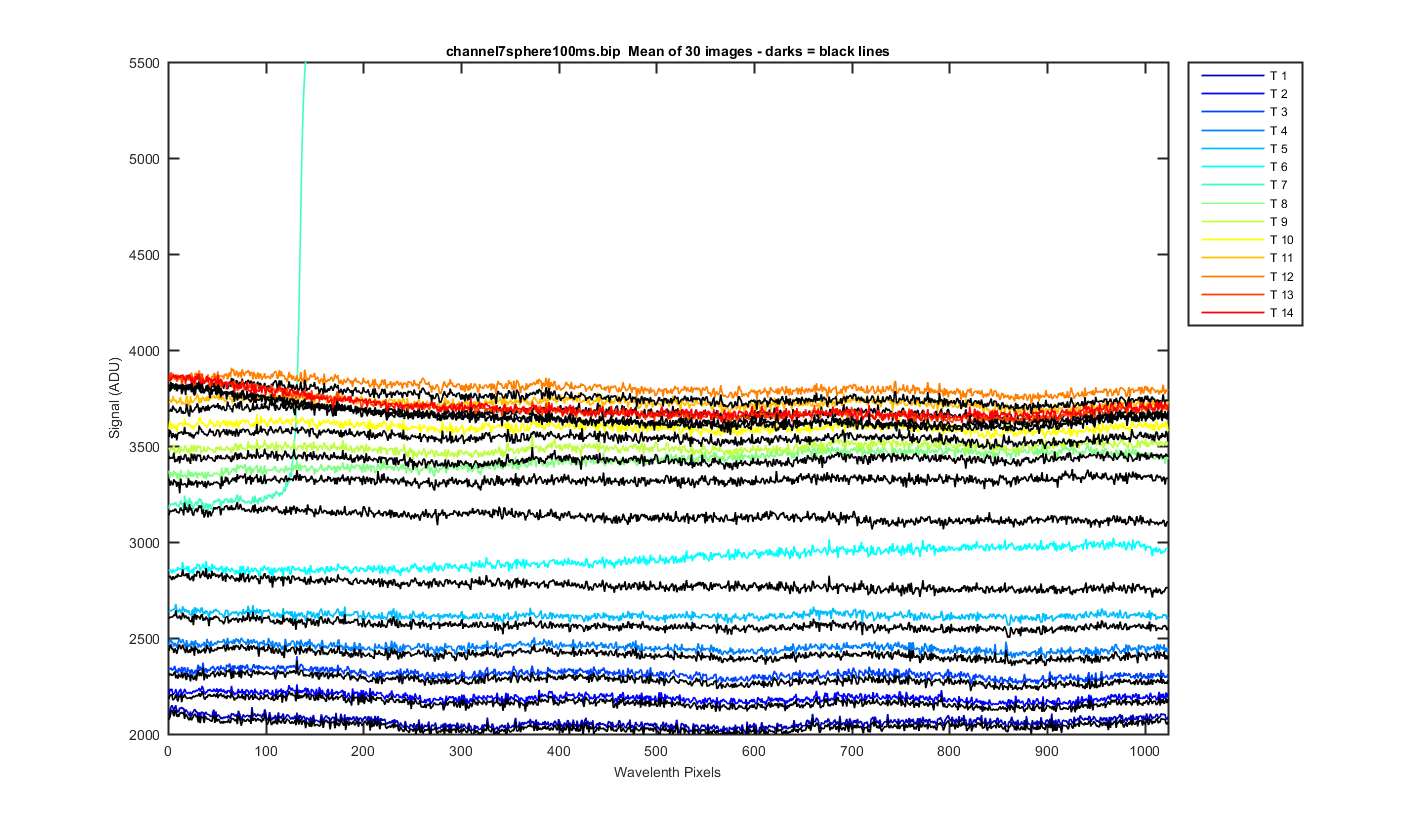
Task: Click the T 4 legend entry
Action: tap(1245, 131)
